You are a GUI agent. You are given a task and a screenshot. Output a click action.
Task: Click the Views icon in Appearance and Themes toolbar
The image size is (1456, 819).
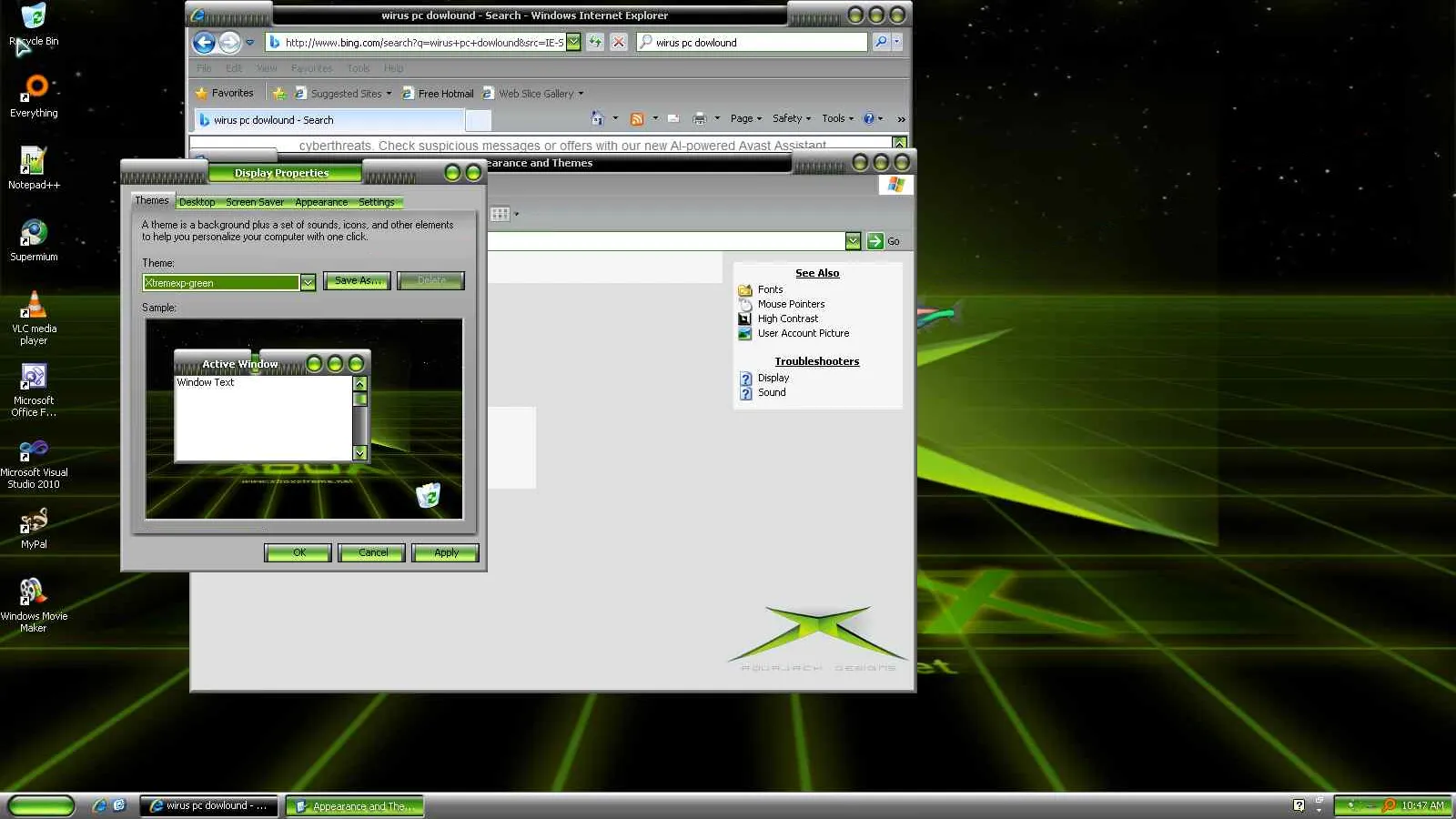(500, 214)
